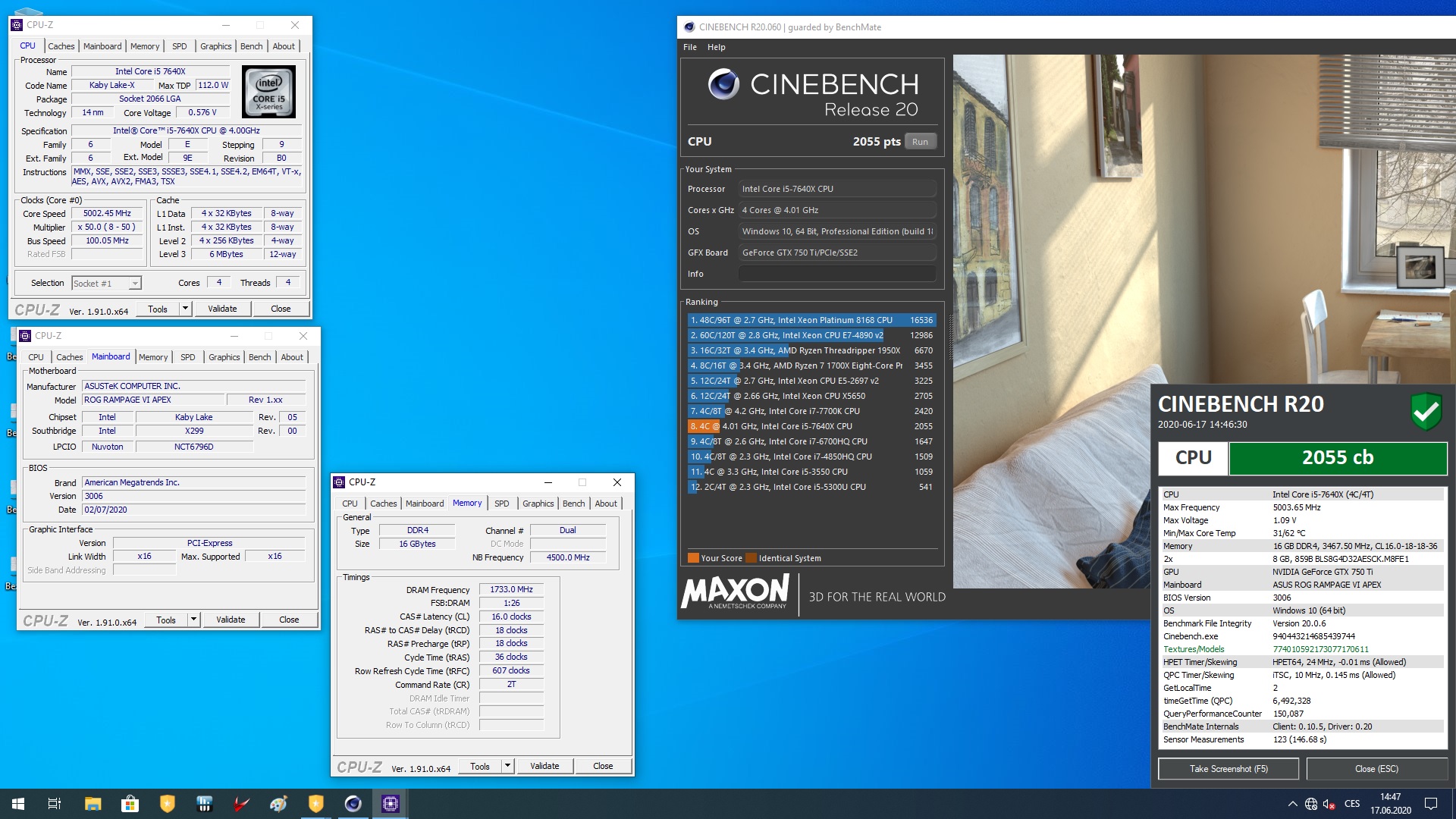This screenshot has height=819, width=1456.
Task: Select ranking row Xeon Platinum 8168 CPU
Action: [811, 320]
